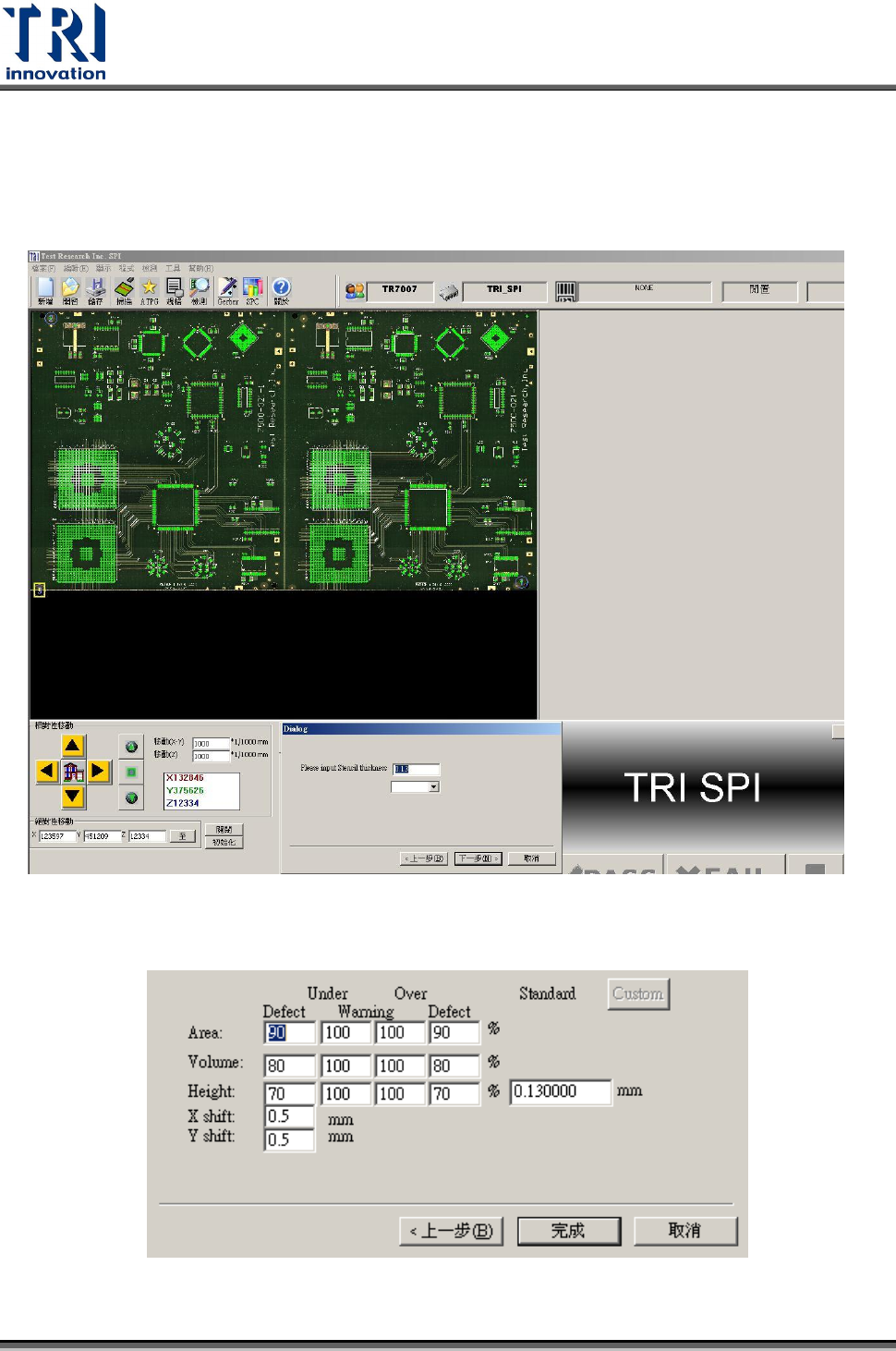This screenshot has width=896, height=1351.
Task: Click the TRI_SPI program name field
Action: tap(504, 292)
